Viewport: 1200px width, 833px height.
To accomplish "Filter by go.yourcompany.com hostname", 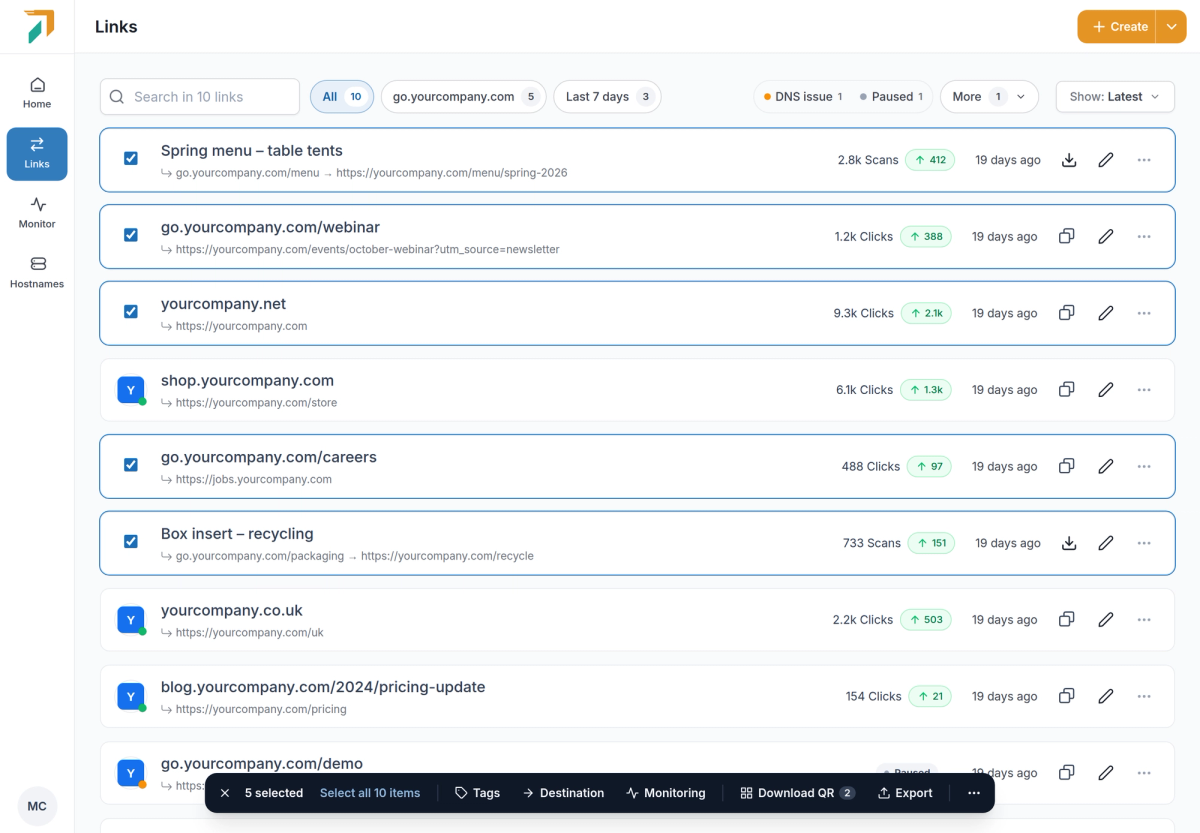I will 464,97.
